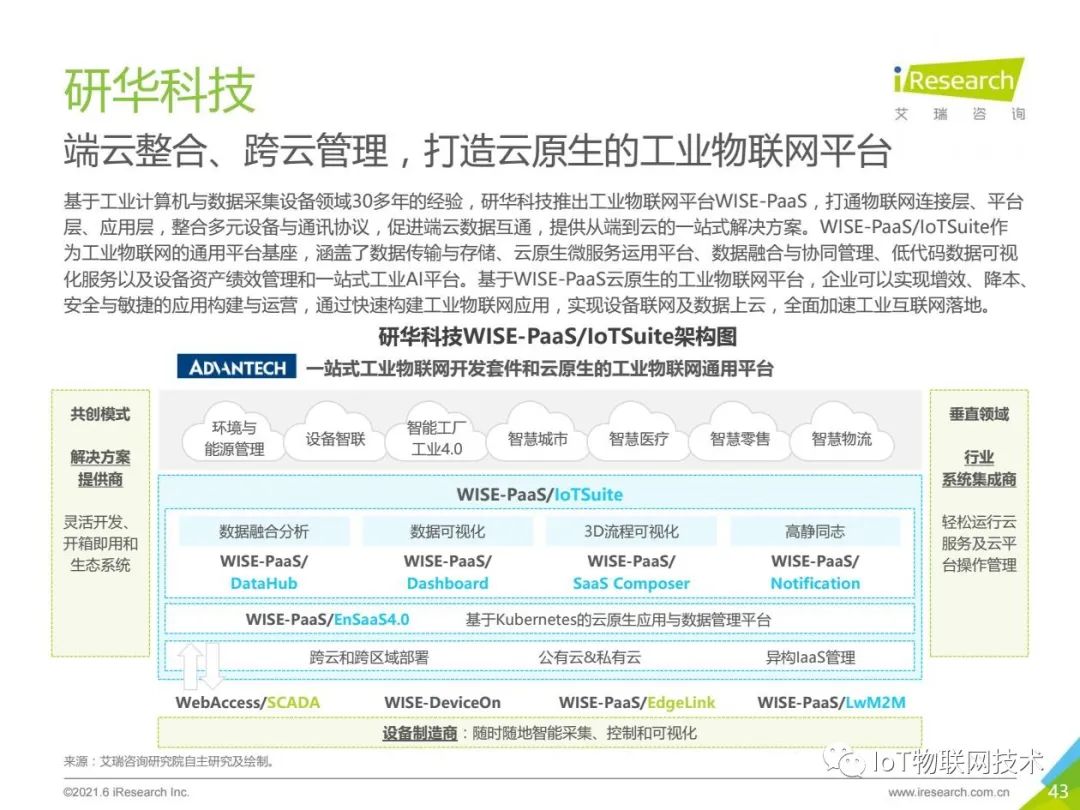The width and height of the screenshot is (1080, 810).
Task: Click the 解决方案提供商 underlined label
Action: pos(100,468)
